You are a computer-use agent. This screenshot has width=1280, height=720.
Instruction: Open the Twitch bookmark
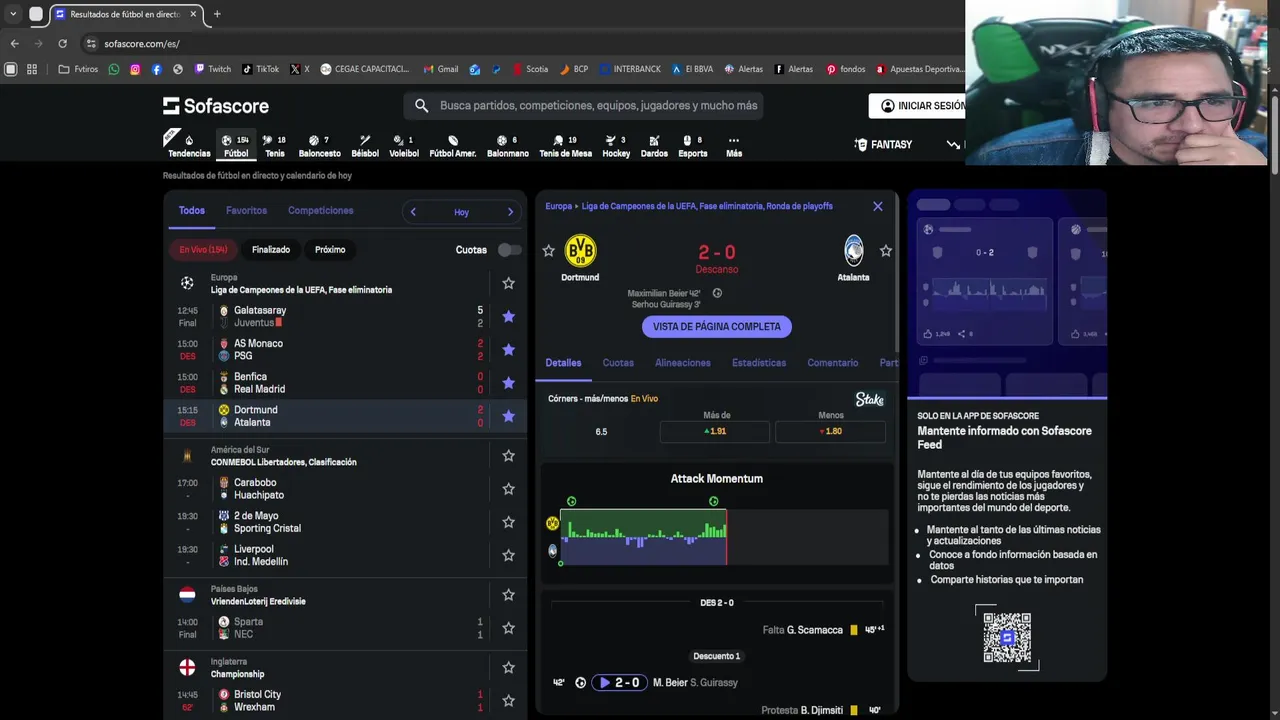tap(213, 69)
